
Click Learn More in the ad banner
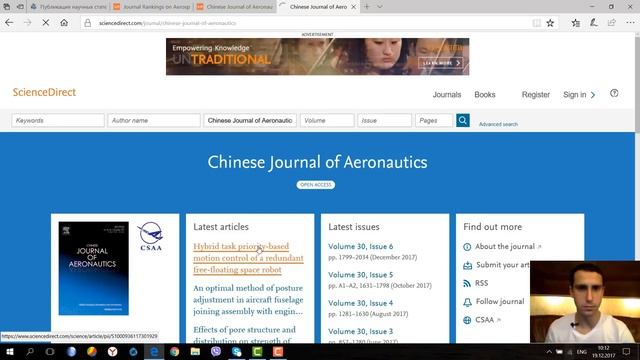click(x=441, y=63)
